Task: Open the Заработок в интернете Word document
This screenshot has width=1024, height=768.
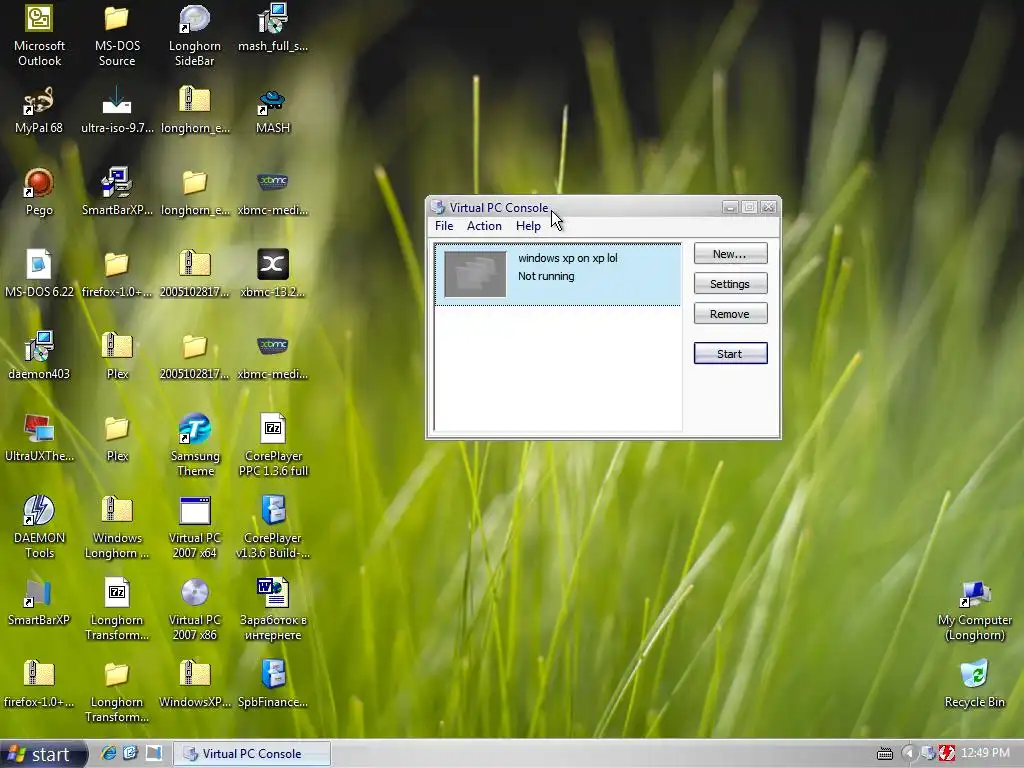Action: click(x=272, y=609)
